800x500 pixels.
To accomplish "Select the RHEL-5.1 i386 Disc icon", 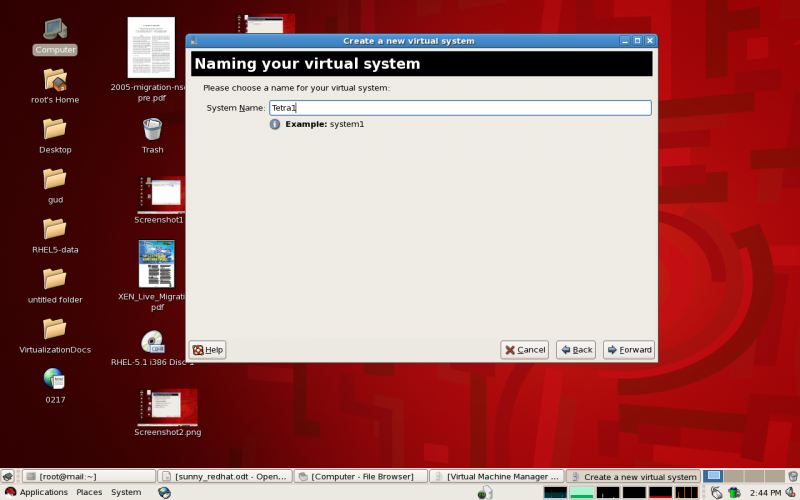I will (153, 342).
